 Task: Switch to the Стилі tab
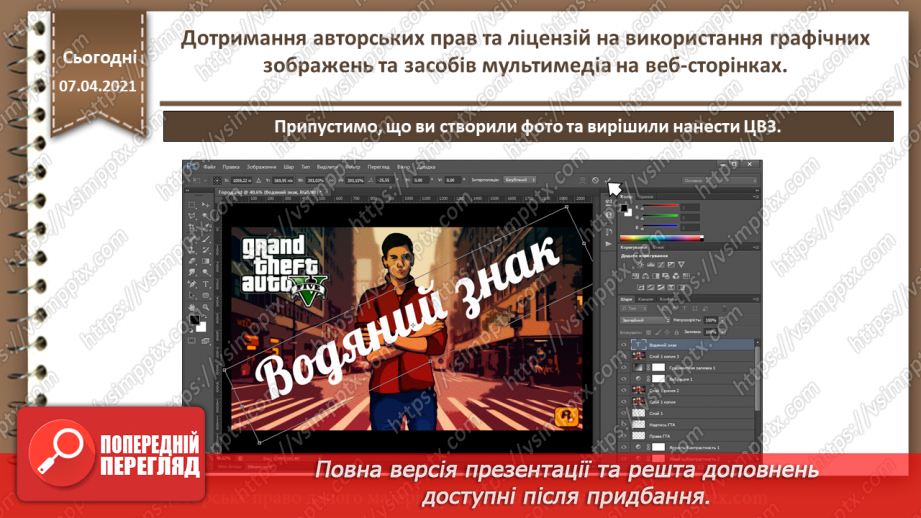[x=658, y=247]
